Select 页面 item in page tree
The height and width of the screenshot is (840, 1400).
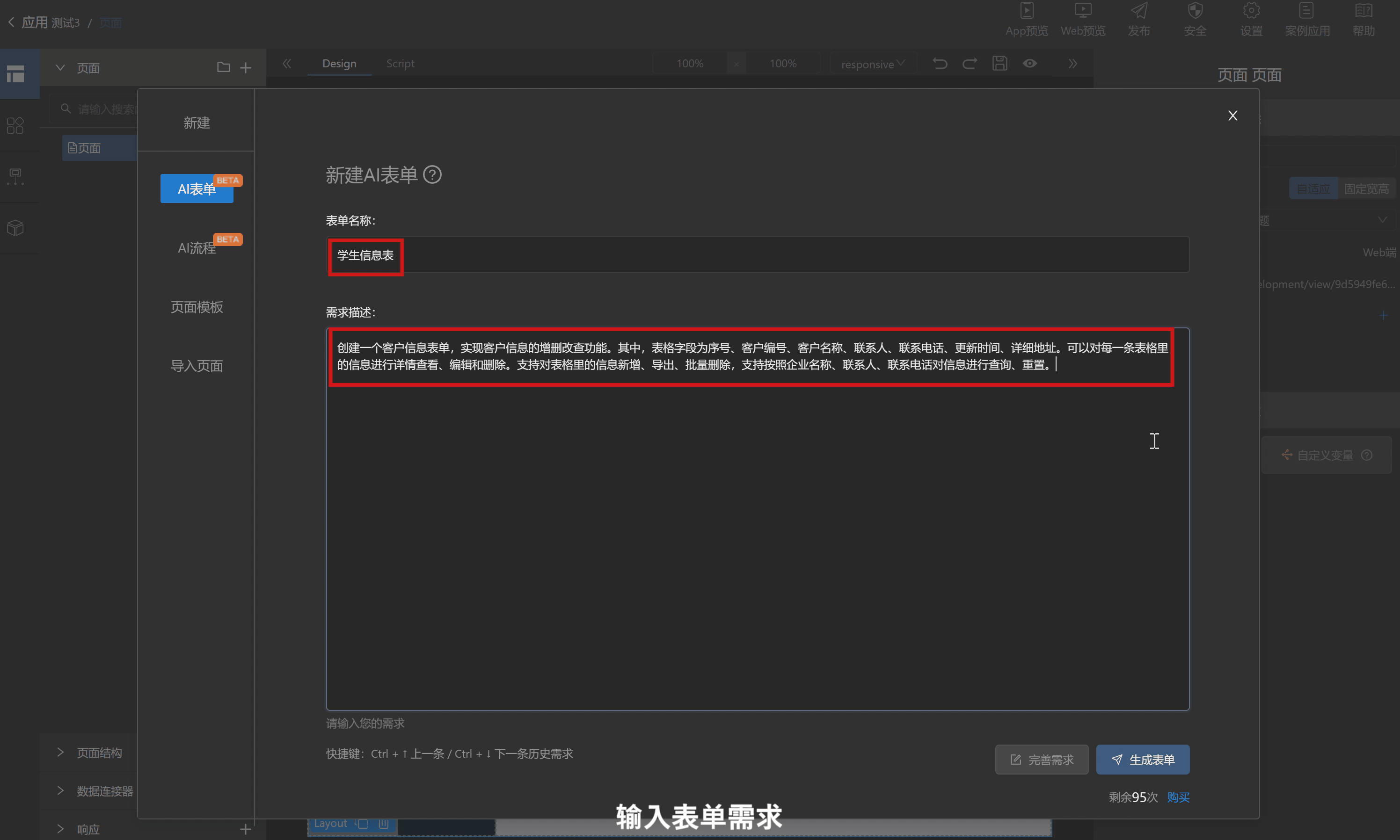coord(100,148)
